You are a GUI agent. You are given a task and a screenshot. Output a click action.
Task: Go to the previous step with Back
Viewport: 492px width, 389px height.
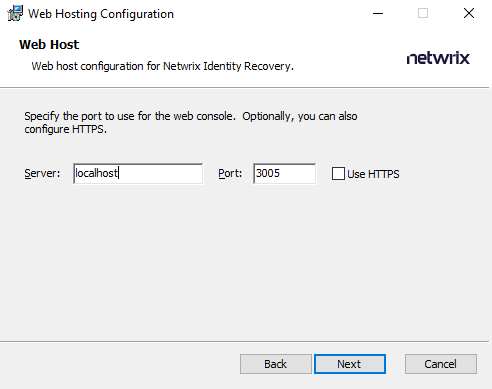(x=276, y=364)
